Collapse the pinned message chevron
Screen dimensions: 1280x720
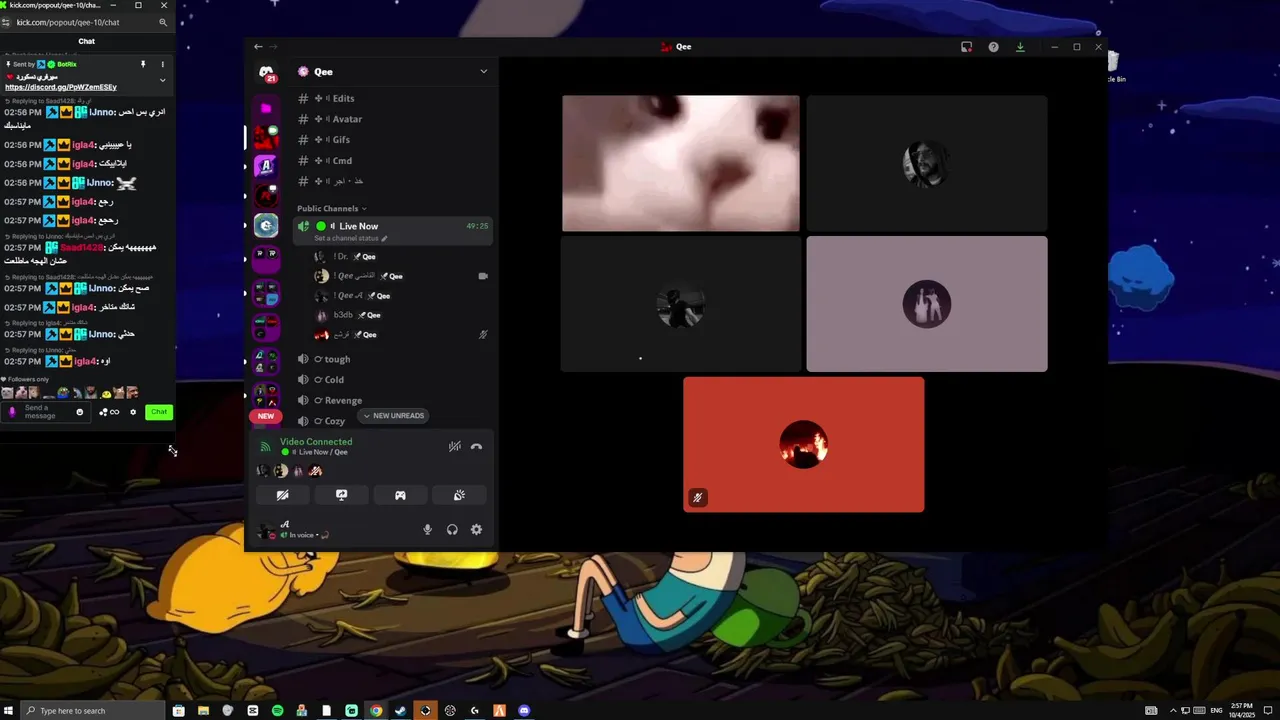(x=163, y=80)
